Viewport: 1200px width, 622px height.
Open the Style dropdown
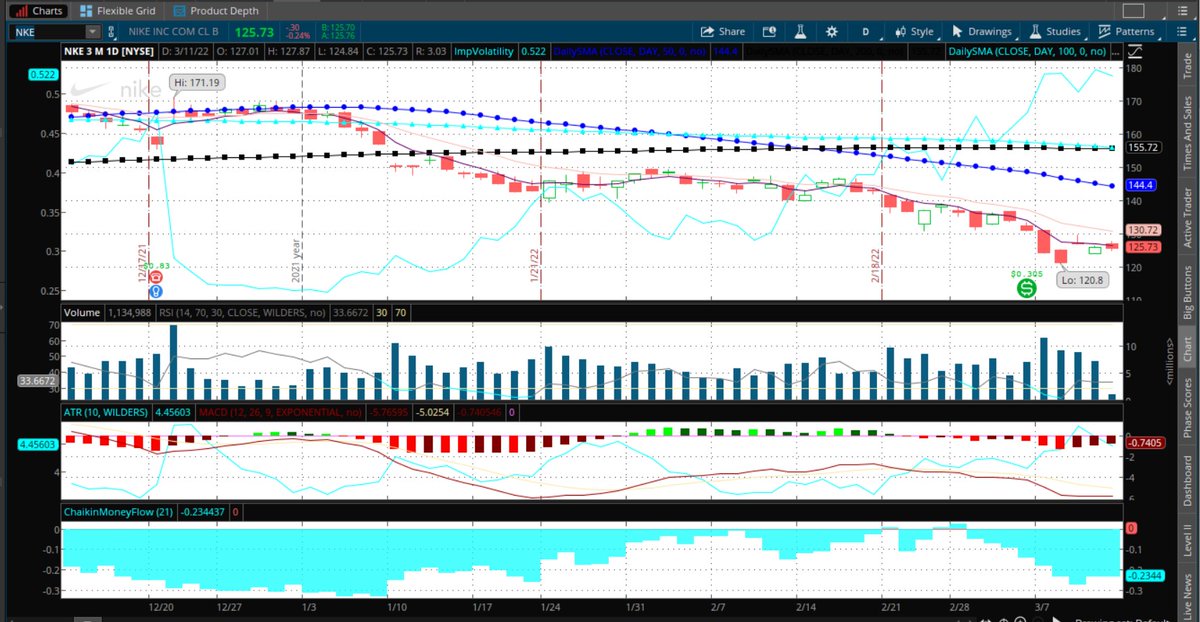917,31
